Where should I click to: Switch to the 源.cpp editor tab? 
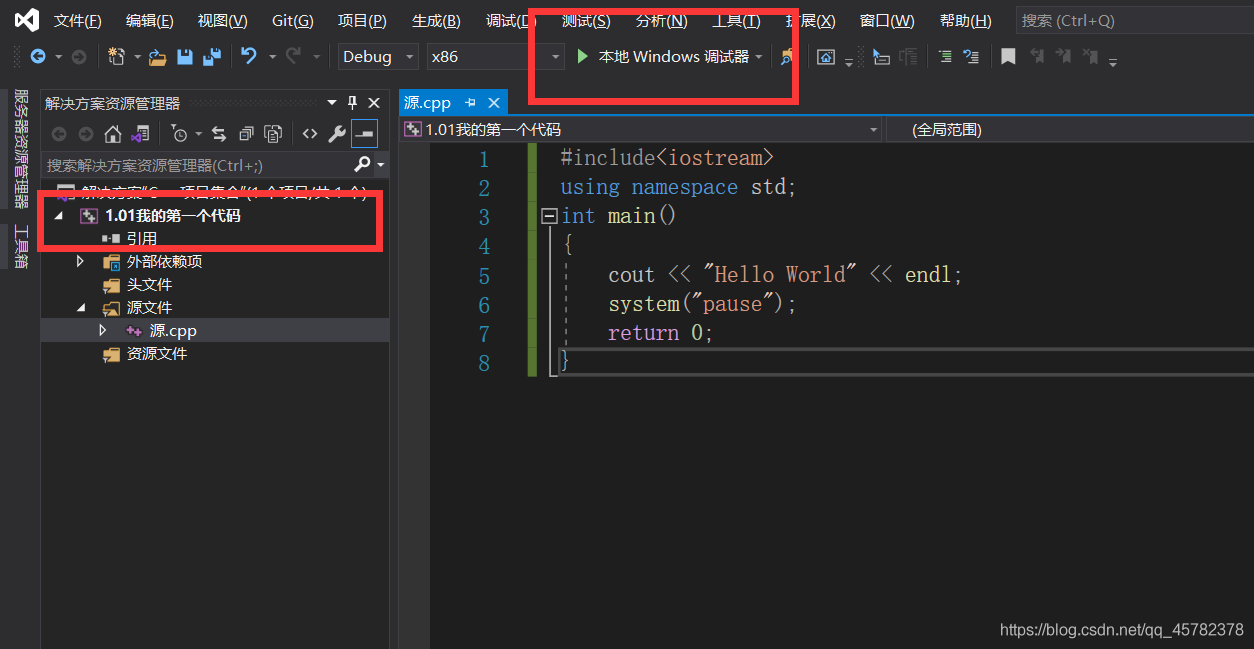click(427, 102)
